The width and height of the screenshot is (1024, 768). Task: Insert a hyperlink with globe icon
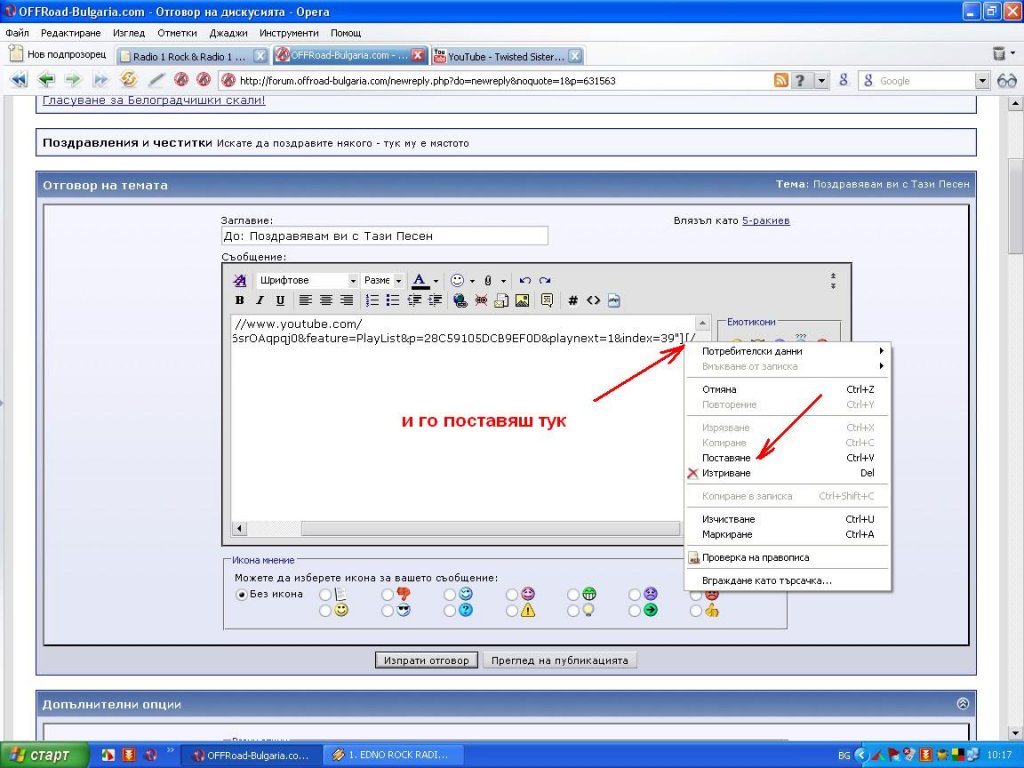(460, 300)
